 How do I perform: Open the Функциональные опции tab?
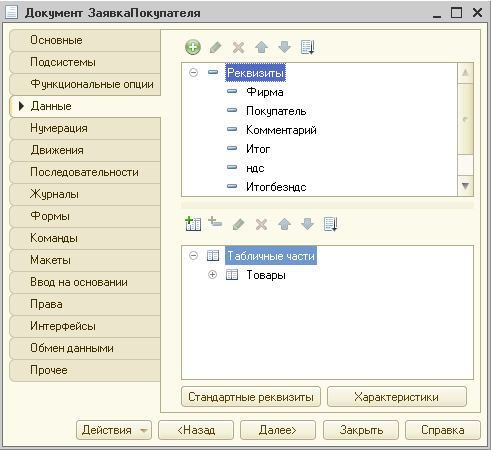pos(85,84)
